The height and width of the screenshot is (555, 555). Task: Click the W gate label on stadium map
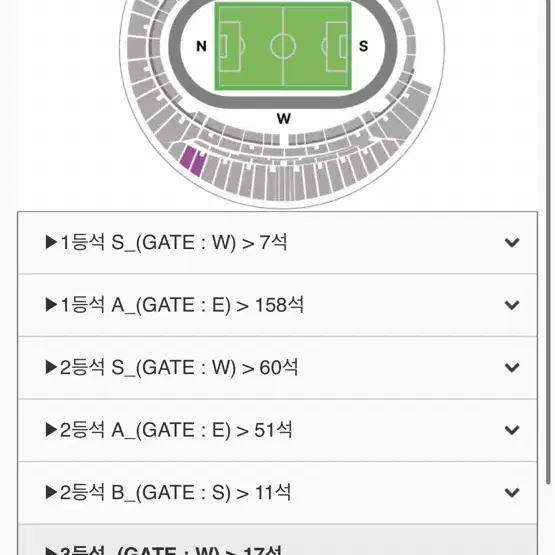click(284, 118)
